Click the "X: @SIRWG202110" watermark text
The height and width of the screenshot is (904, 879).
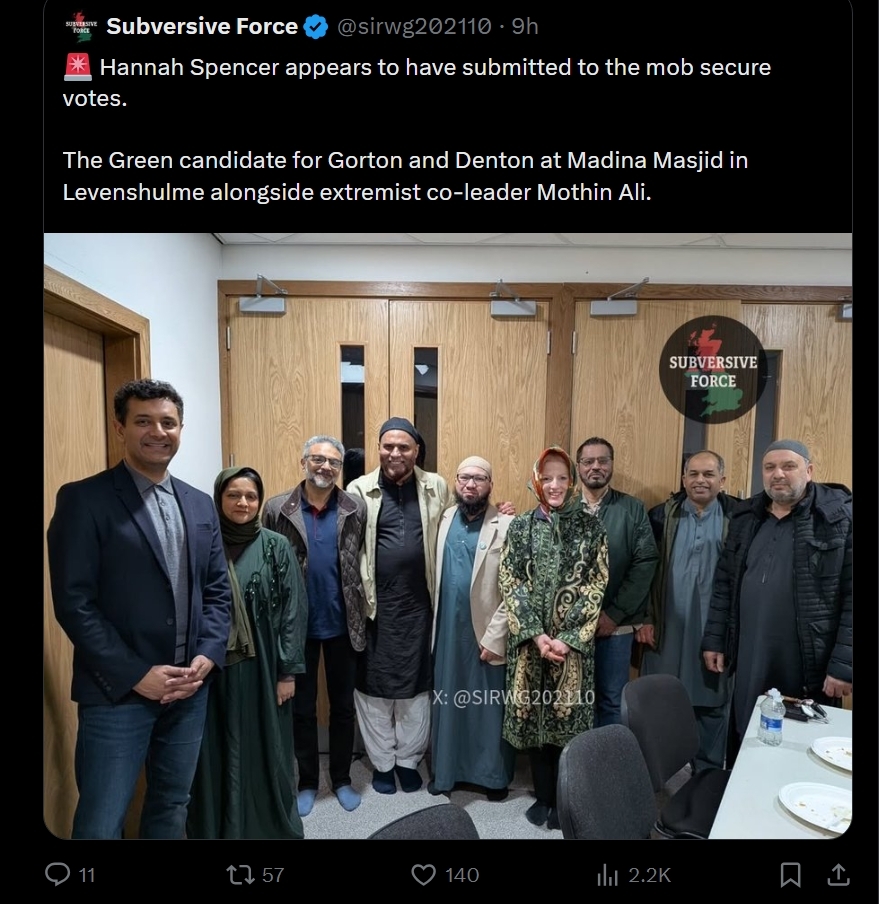tap(513, 697)
